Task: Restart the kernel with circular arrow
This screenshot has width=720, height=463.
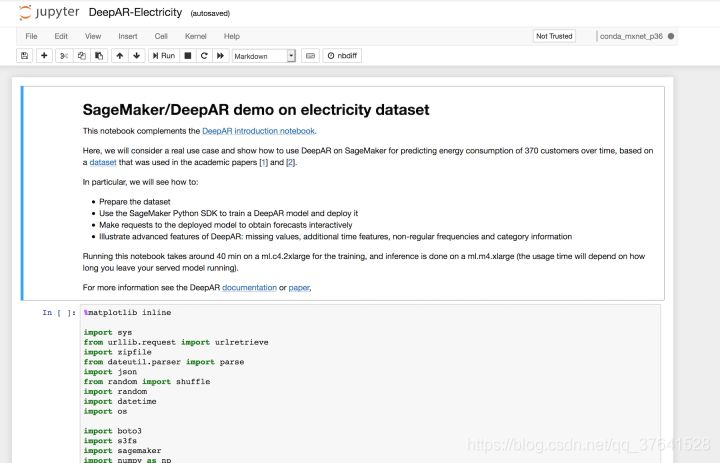Action: 204,56
